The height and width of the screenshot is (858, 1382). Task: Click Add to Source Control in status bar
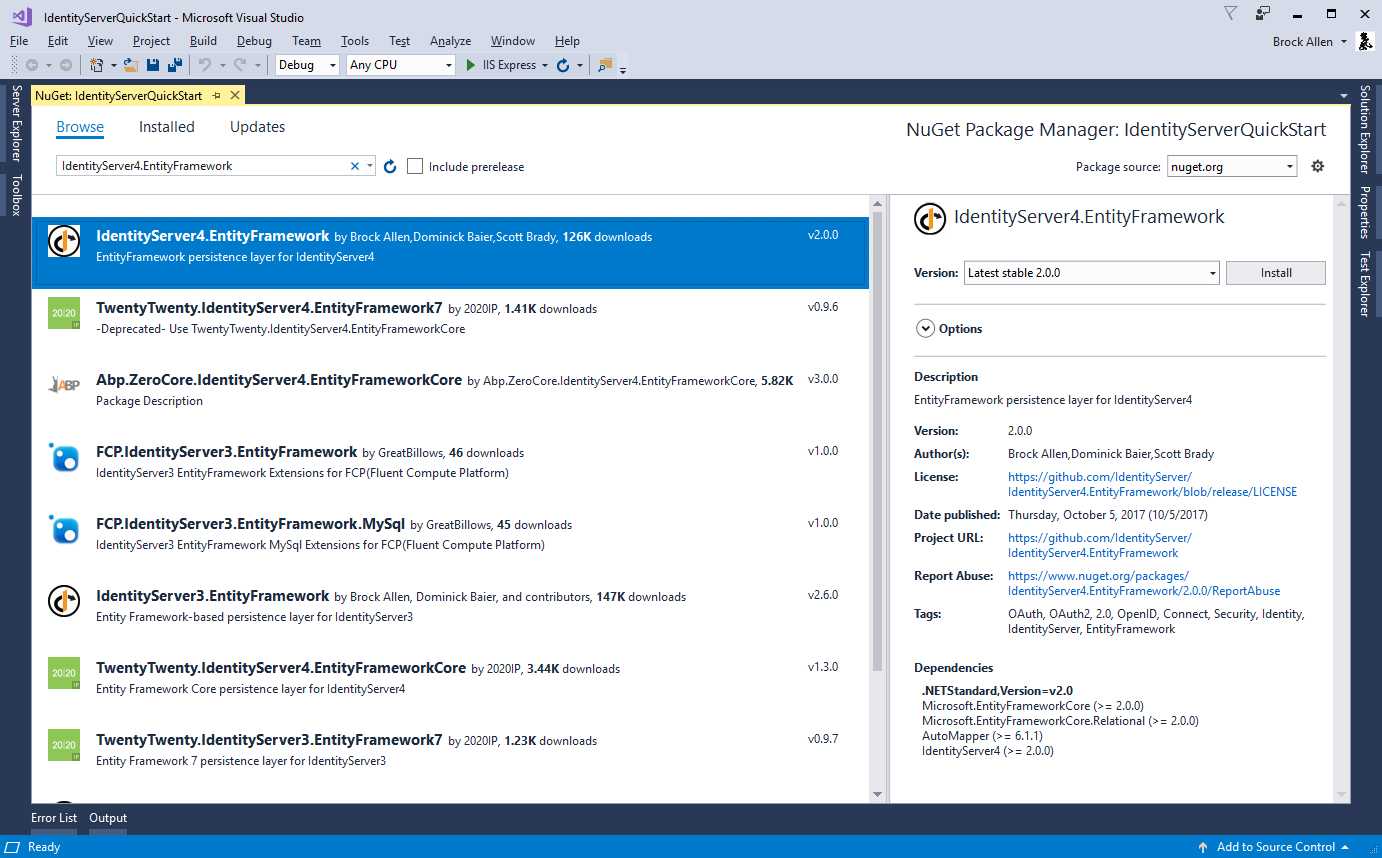[1276, 847]
